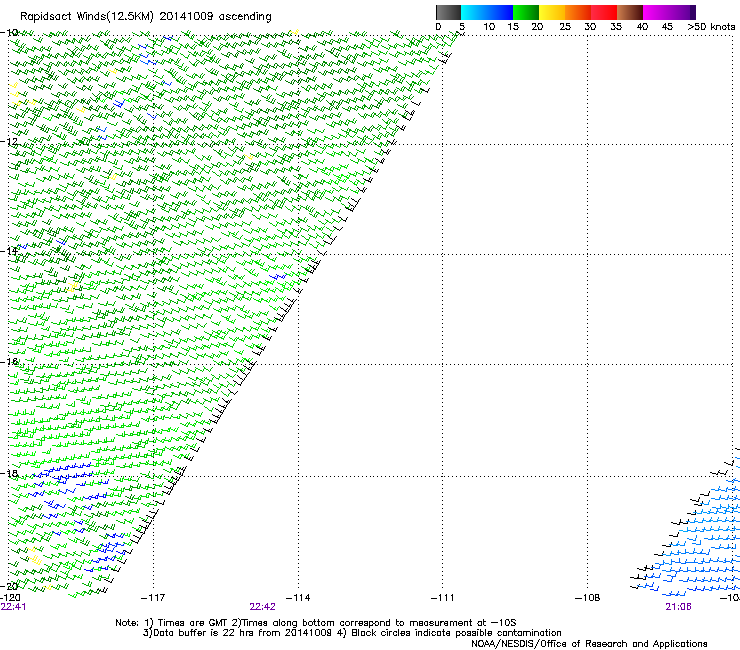Click the red 30-35 knots legend swatch
Screen dimensions: 740x650
pos(604,12)
